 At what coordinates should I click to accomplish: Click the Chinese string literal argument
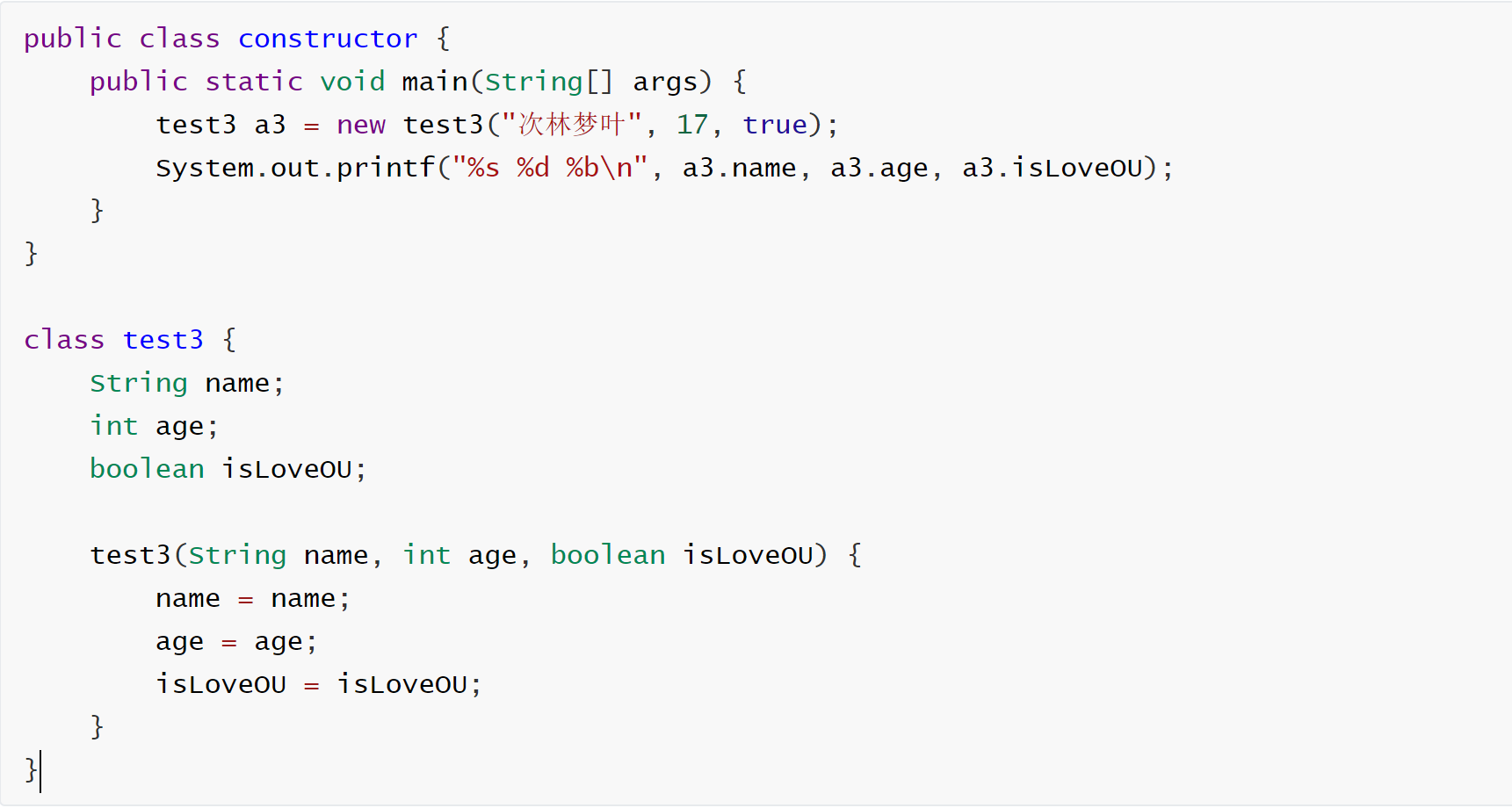(x=571, y=125)
